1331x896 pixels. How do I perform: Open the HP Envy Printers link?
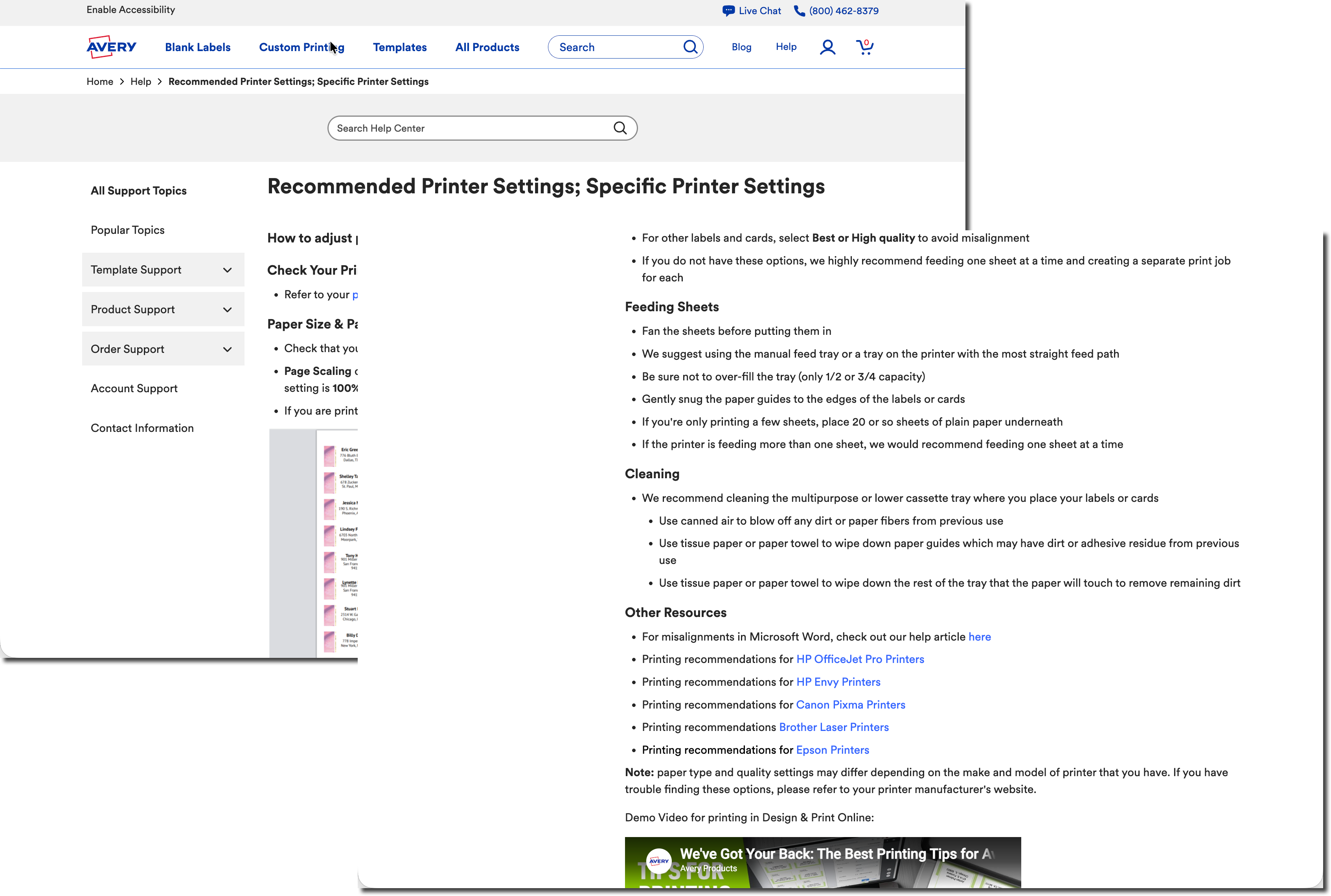coord(838,682)
